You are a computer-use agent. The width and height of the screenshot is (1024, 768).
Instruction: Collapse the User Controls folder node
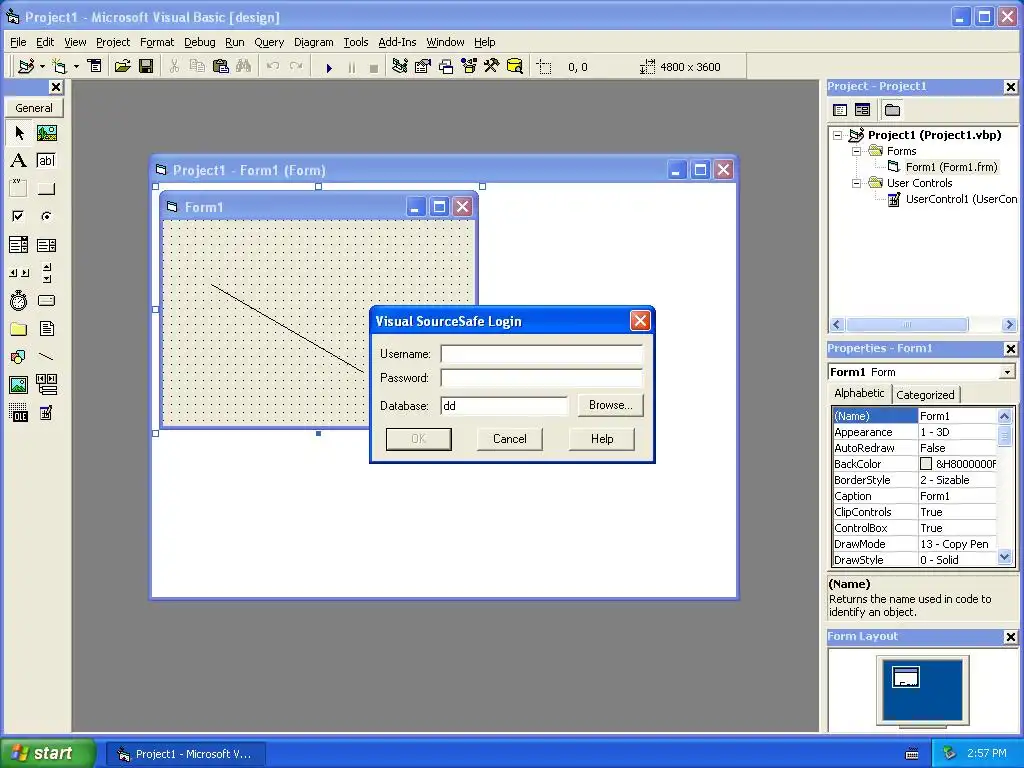click(x=856, y=184)
